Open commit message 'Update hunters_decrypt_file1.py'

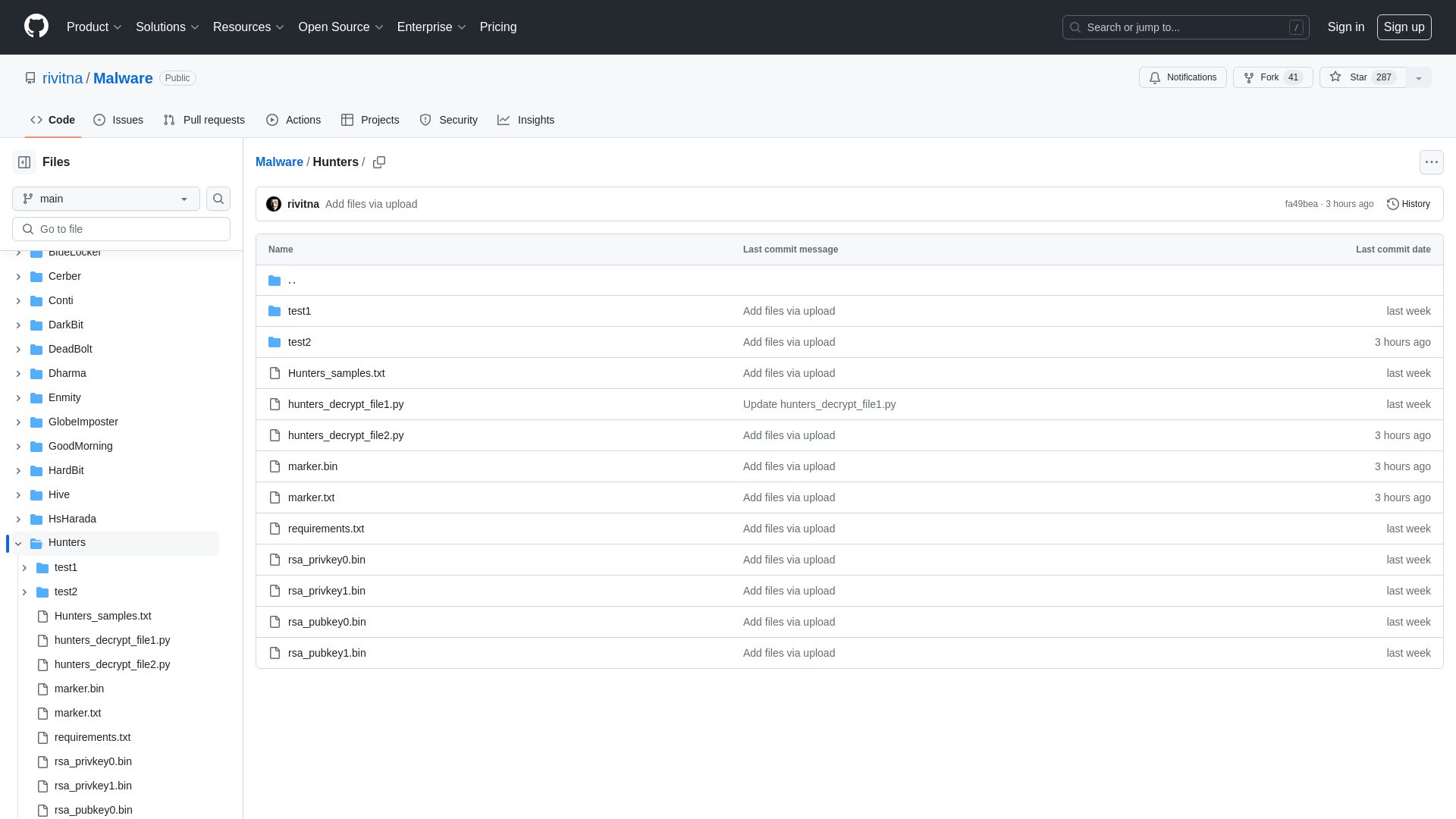pyautogui.click(x=819, y=404)
